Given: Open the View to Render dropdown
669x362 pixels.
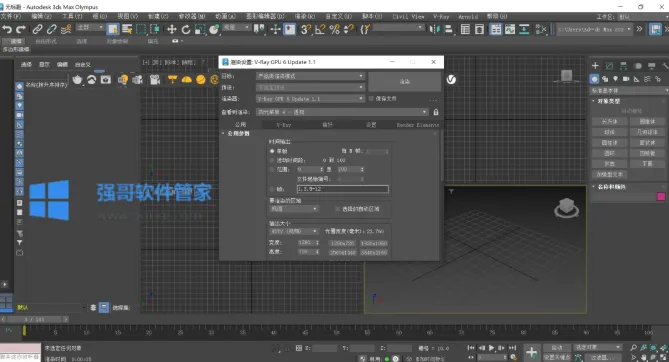Looking at the screenshot, I should click(342, 112).
